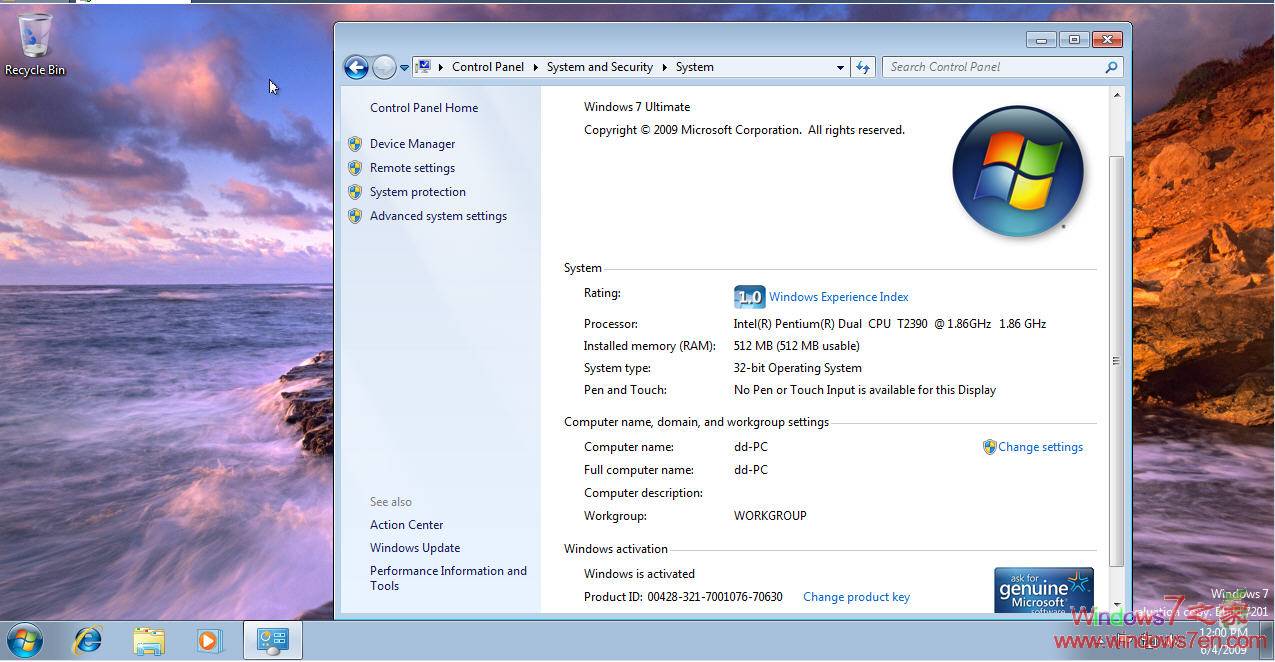Navigate to Control Panel via breadcrumb

[x=488, y=67]
